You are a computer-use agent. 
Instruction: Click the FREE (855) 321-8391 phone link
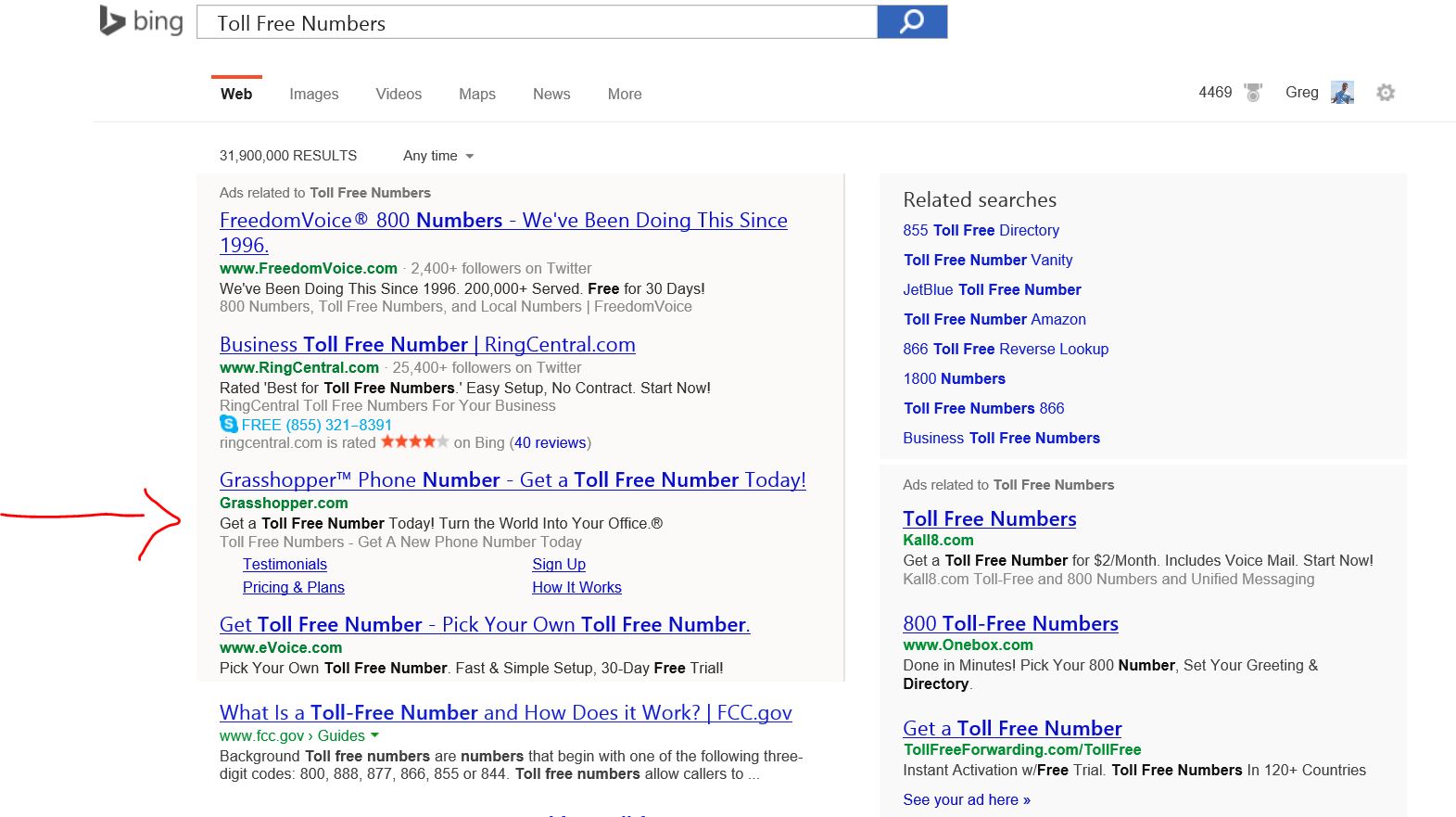(316, 425)
